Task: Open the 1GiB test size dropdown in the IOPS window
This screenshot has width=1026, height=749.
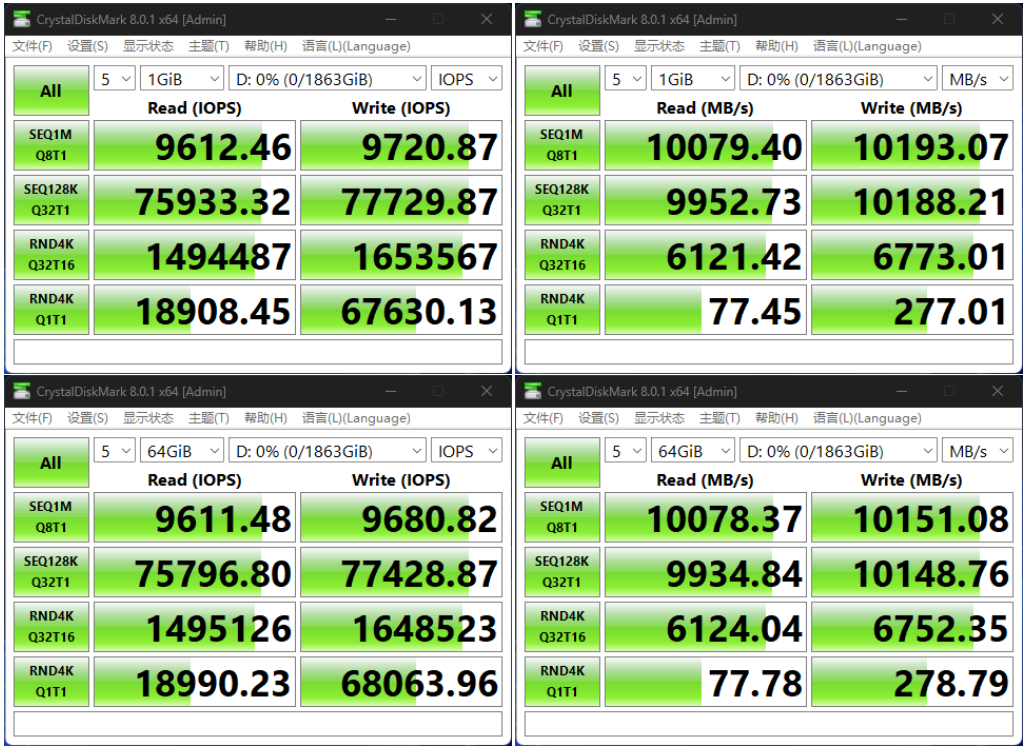Action: coord(182,79)
